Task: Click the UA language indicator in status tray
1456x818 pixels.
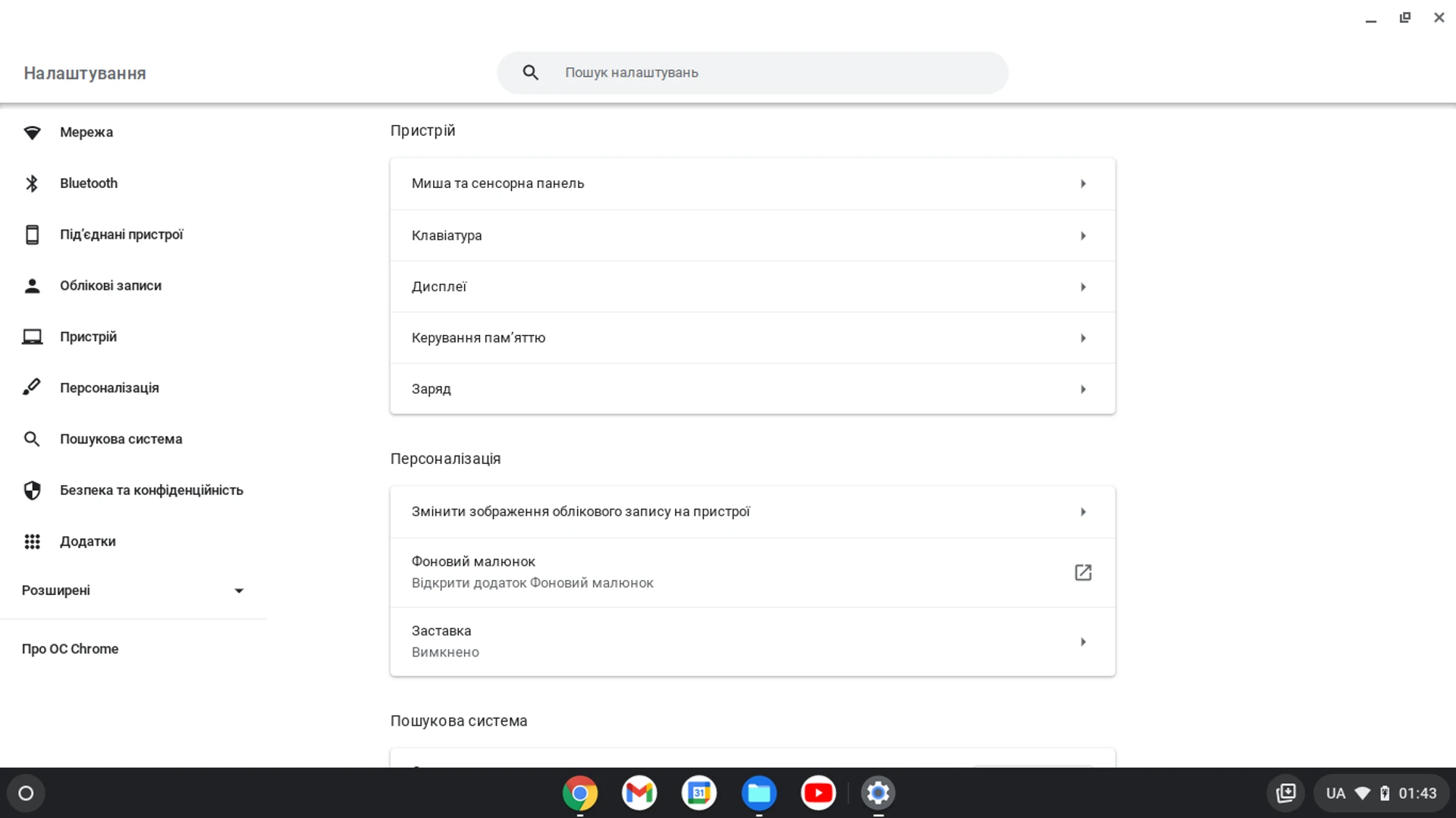Action: pos(1335,792)
